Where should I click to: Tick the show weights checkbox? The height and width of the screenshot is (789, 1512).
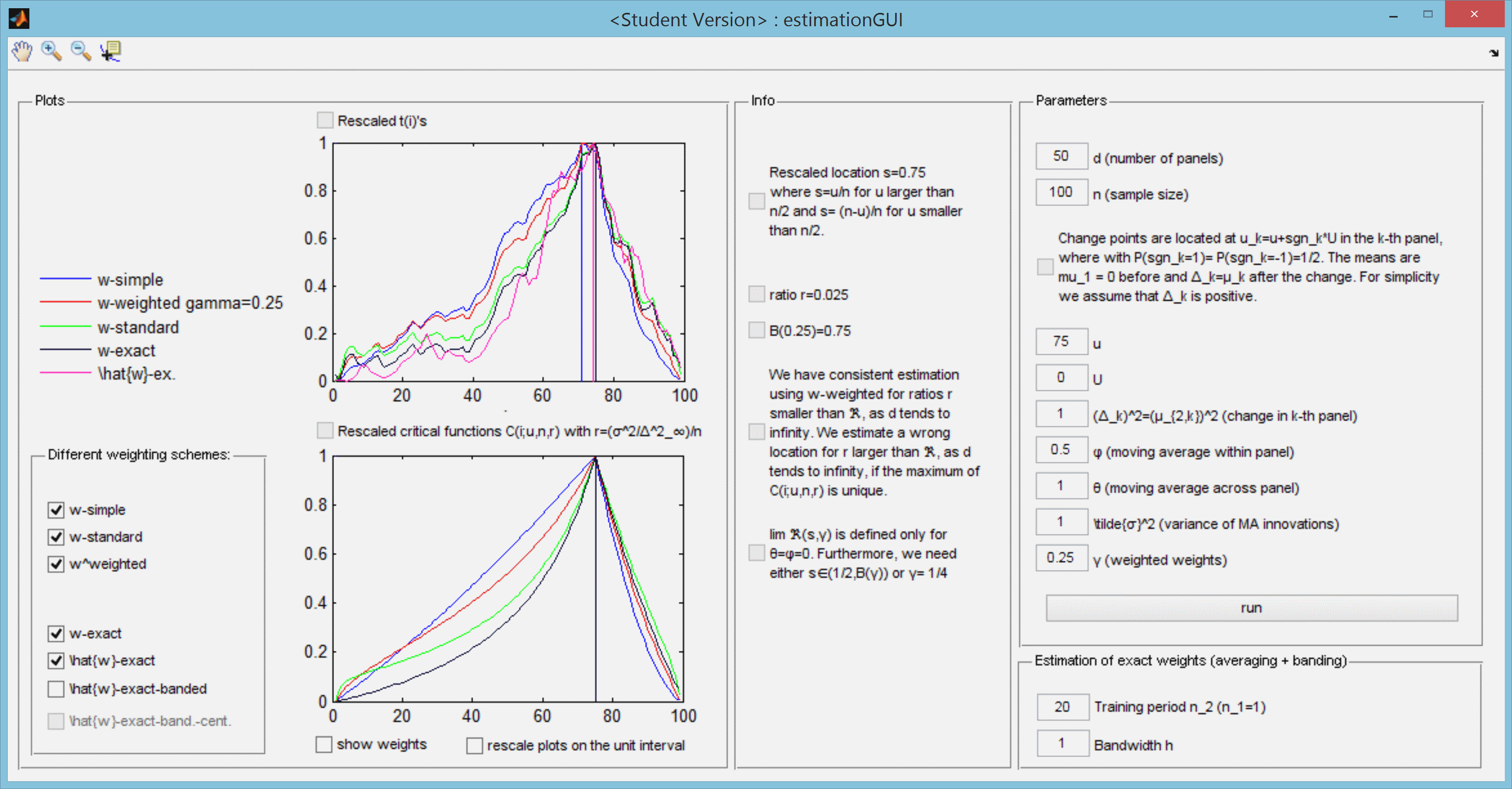324,744
